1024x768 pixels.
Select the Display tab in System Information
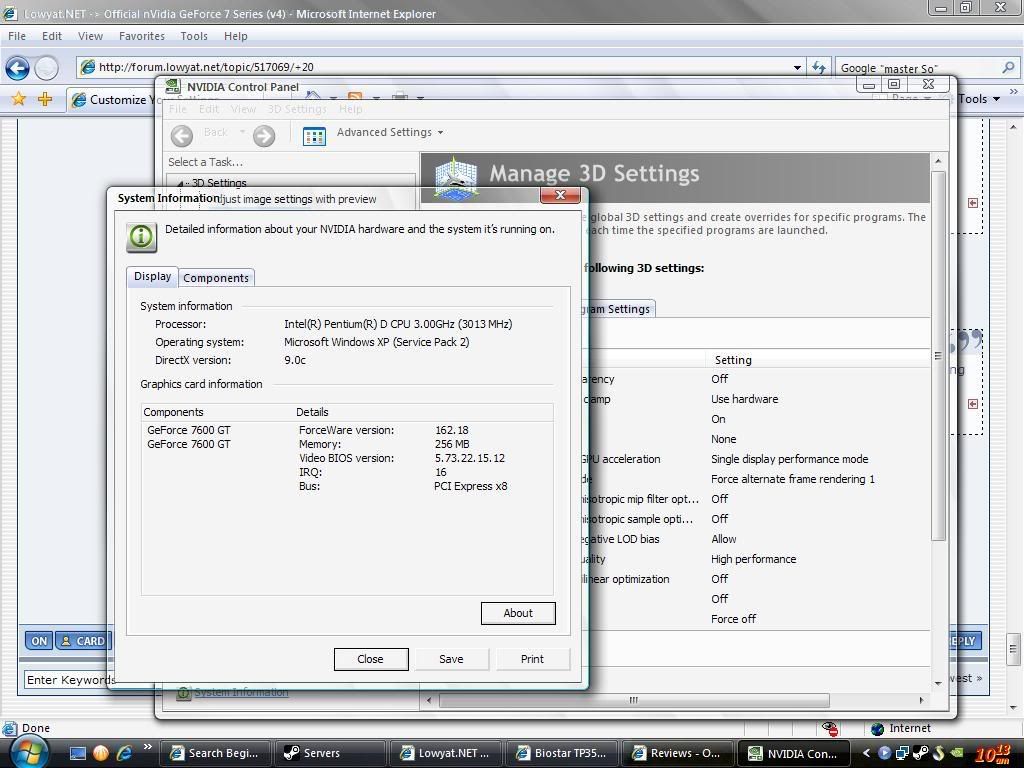pos(152,276)
